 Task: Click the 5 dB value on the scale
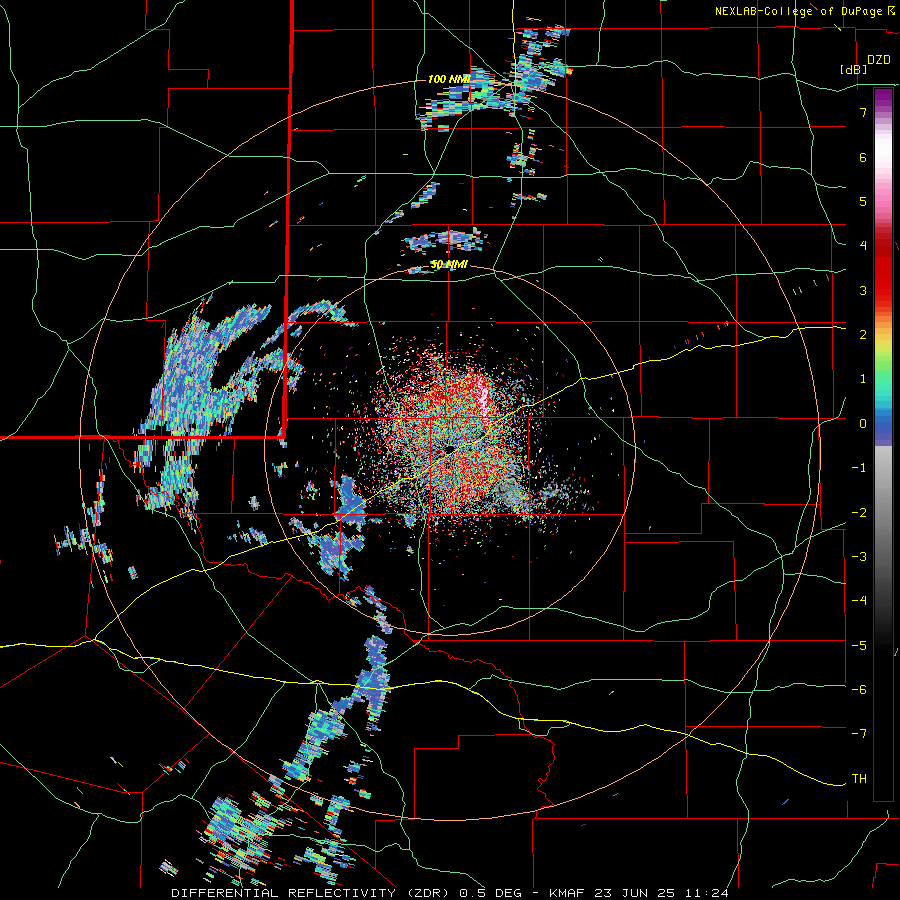coord(863,201)
